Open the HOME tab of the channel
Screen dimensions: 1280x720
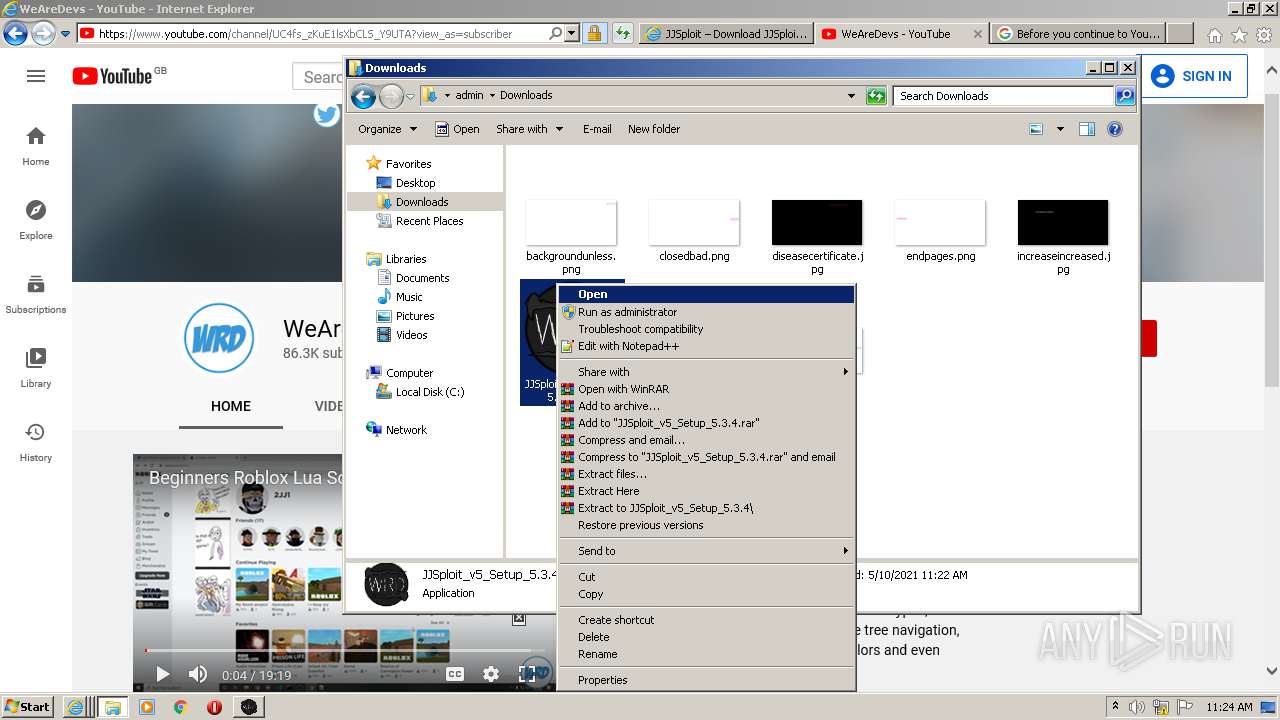click(x=231, y=406)
